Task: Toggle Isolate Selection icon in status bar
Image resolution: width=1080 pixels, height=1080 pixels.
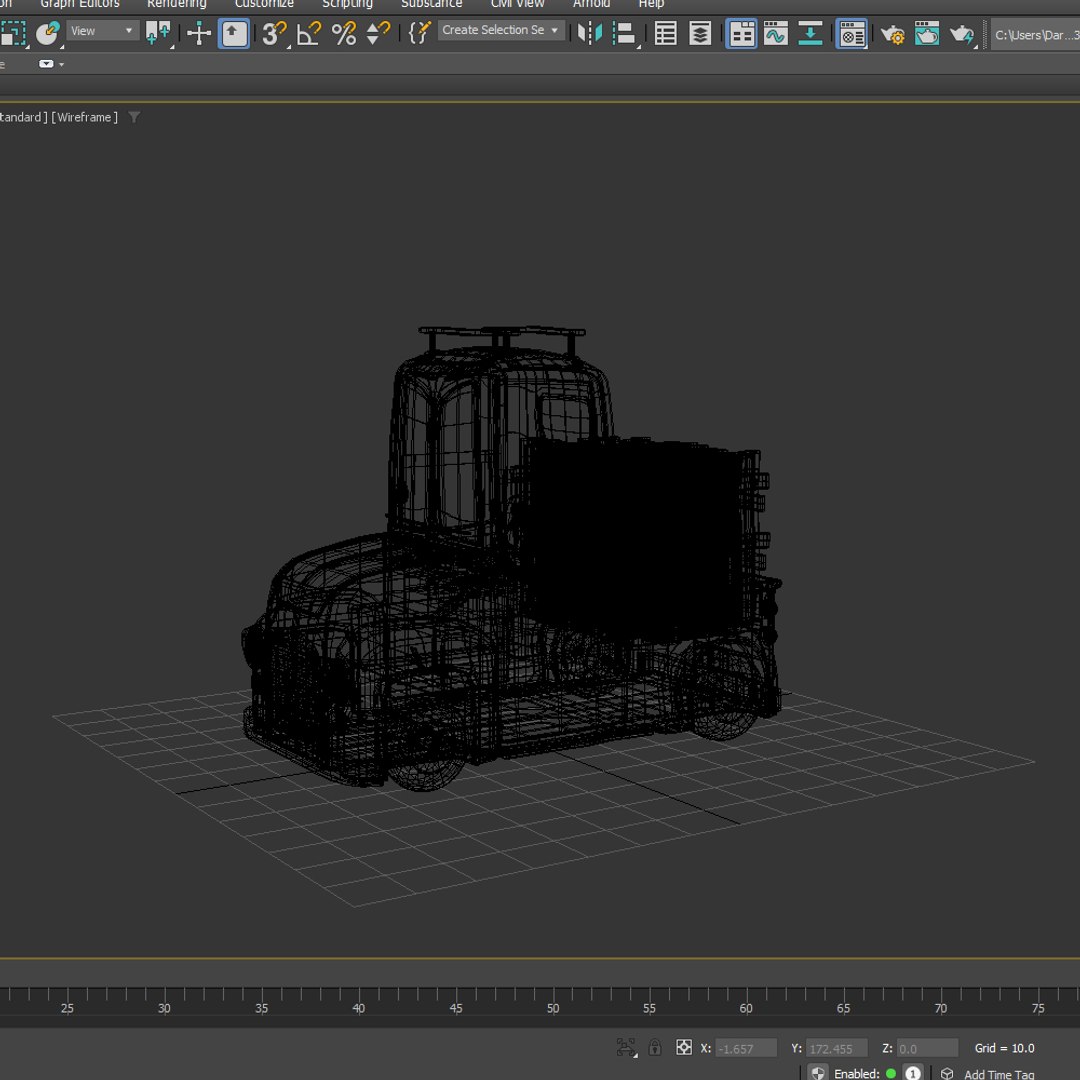Action: (x=625, y=1048)
